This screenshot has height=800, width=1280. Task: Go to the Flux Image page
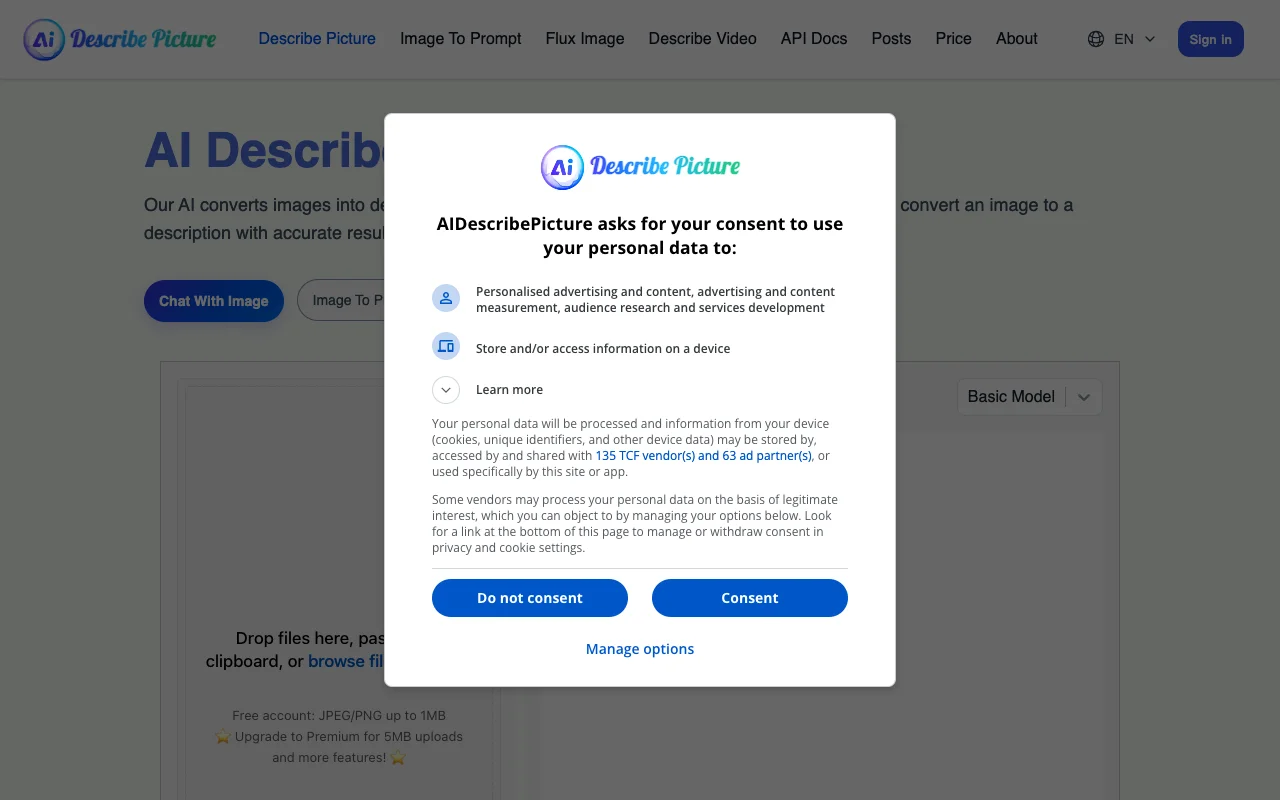pyautogui.click(x=585, y=39)
